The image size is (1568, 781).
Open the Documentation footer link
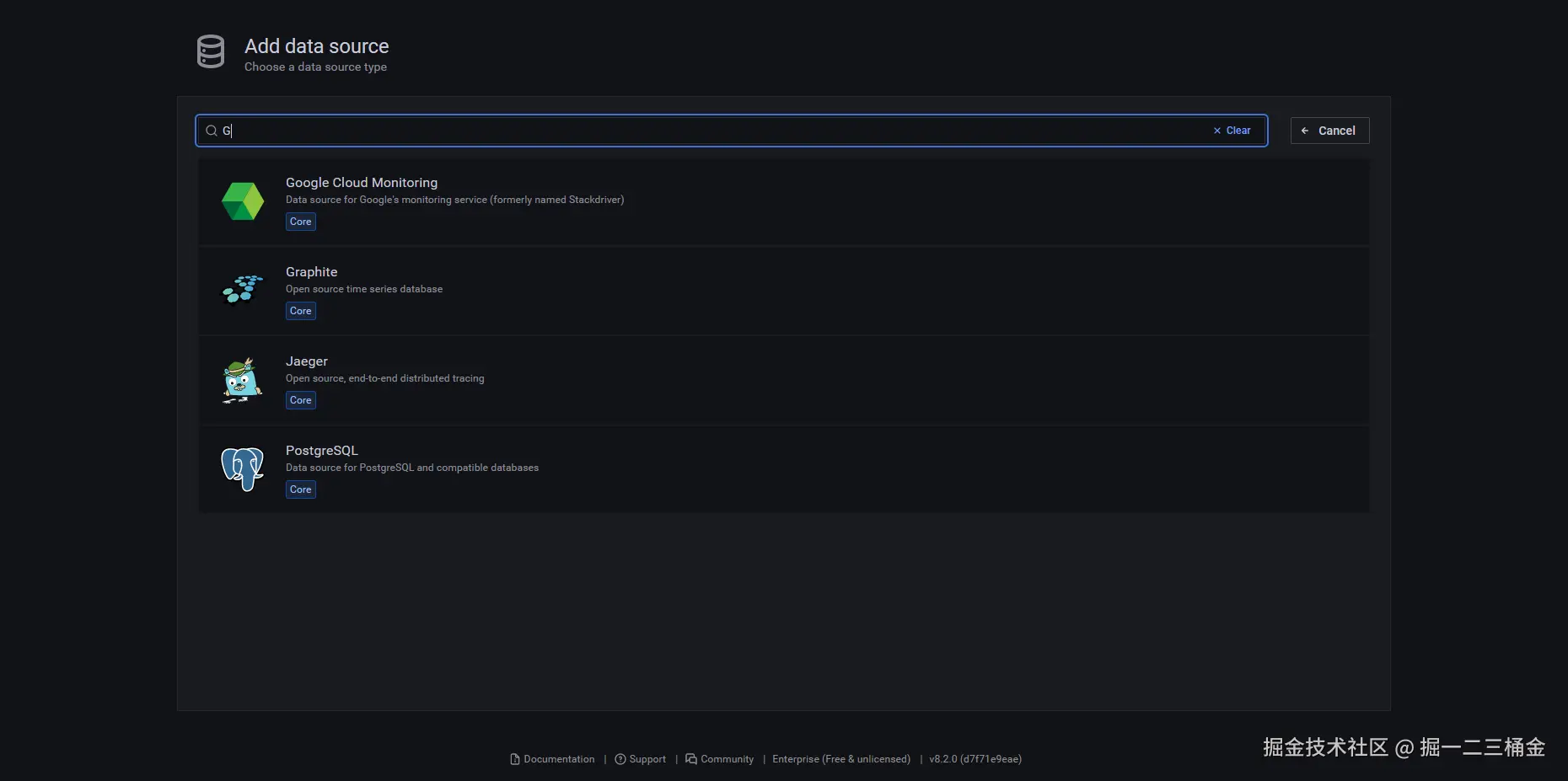pos(552,759)
